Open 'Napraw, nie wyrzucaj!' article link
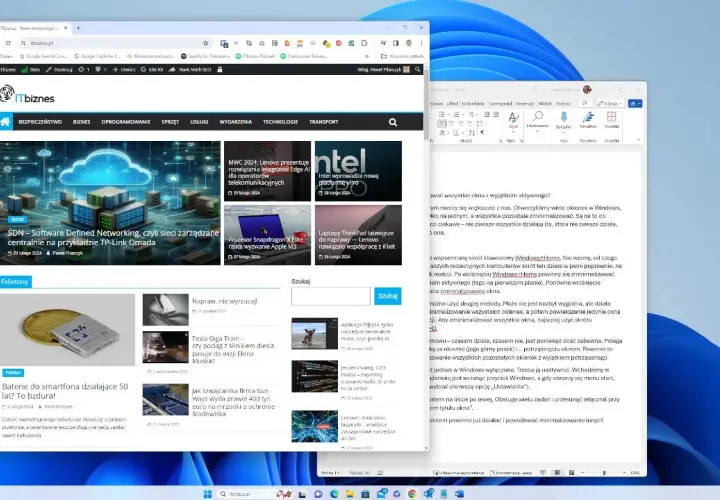The height and width of the screenshot is (500, 720). 225,301
